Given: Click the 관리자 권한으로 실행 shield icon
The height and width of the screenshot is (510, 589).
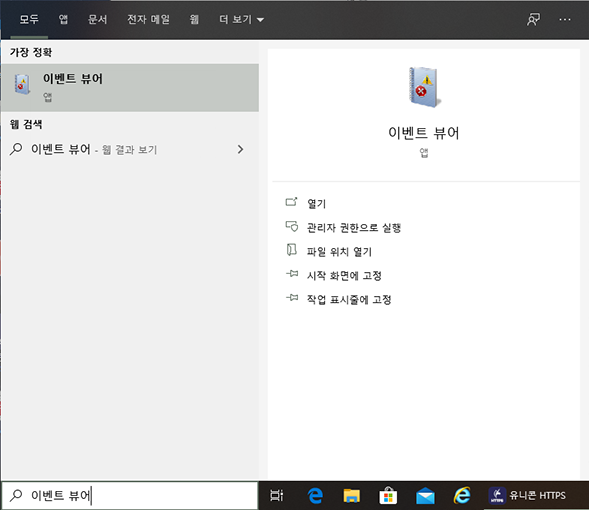Looking at the screenshot, I should click(x=291, y=226).
